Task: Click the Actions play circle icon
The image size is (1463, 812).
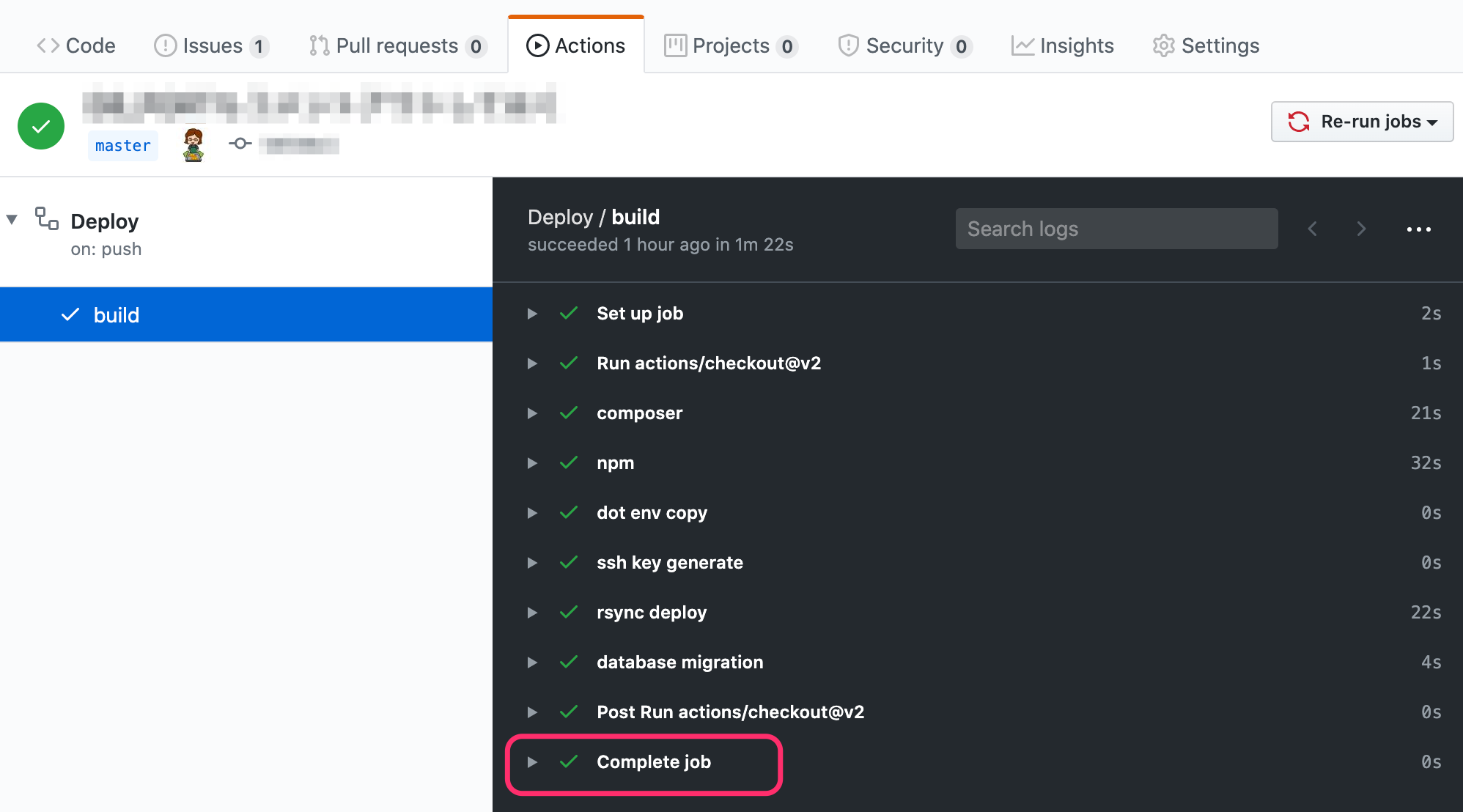Action: tap(537, 45)
